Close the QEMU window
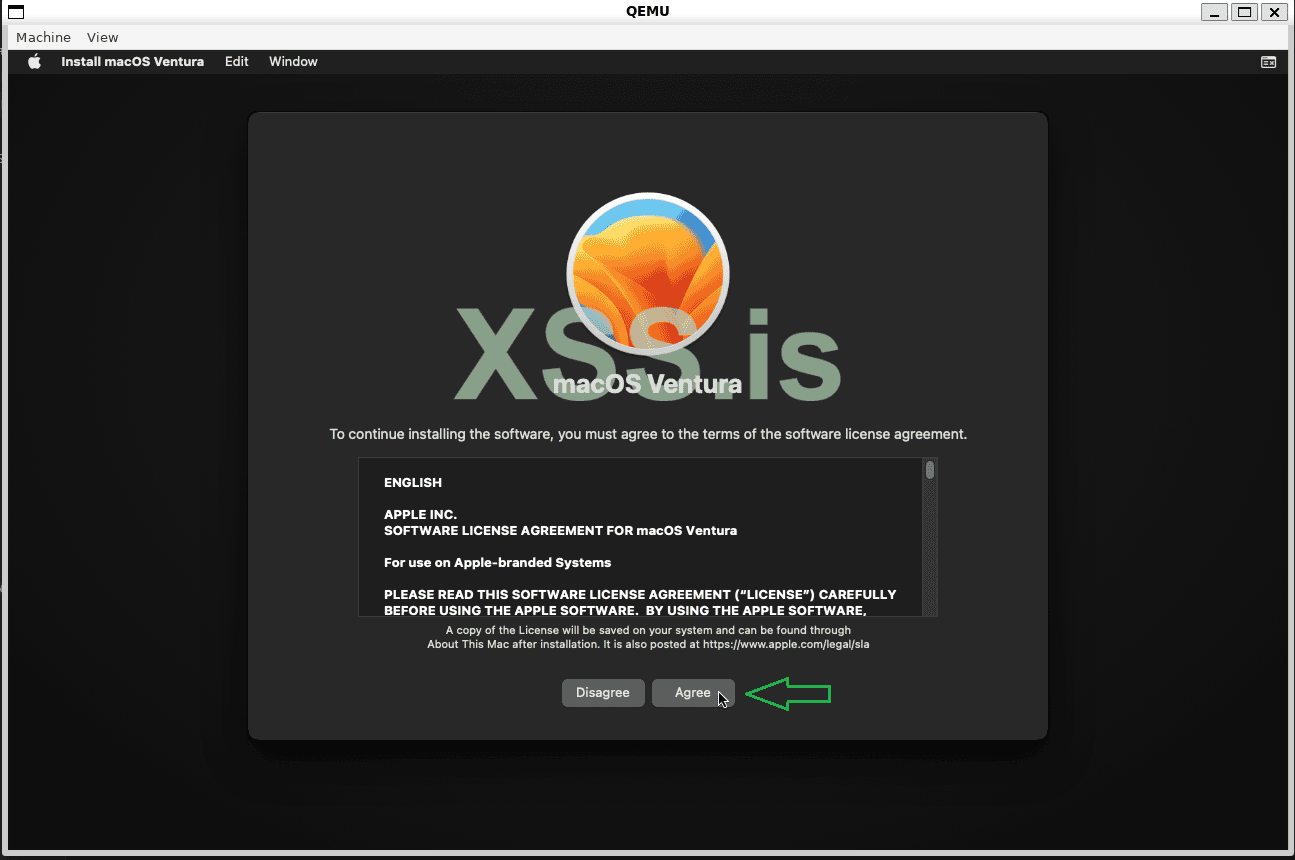 pyautogui.click(x=1273, y=12)
